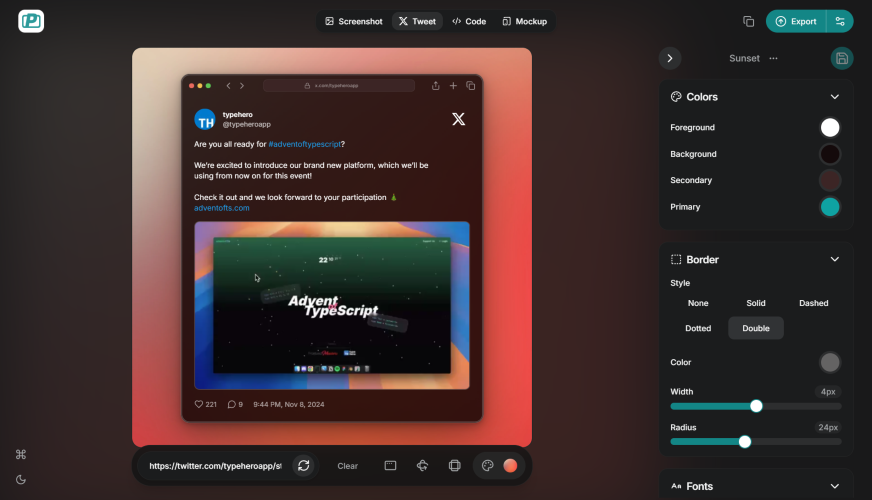Toggle dark mode moon icon
This screenshot has height=500, width=872.
[21, 479]
